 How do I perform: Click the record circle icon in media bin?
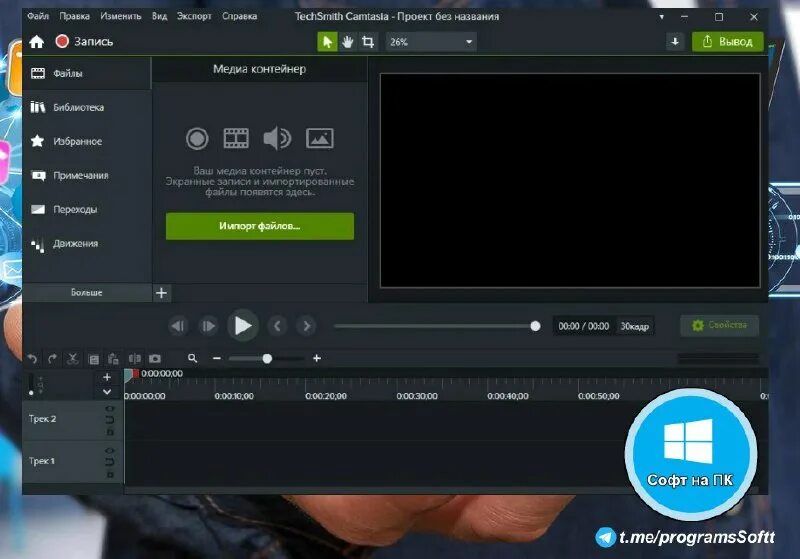197,138
